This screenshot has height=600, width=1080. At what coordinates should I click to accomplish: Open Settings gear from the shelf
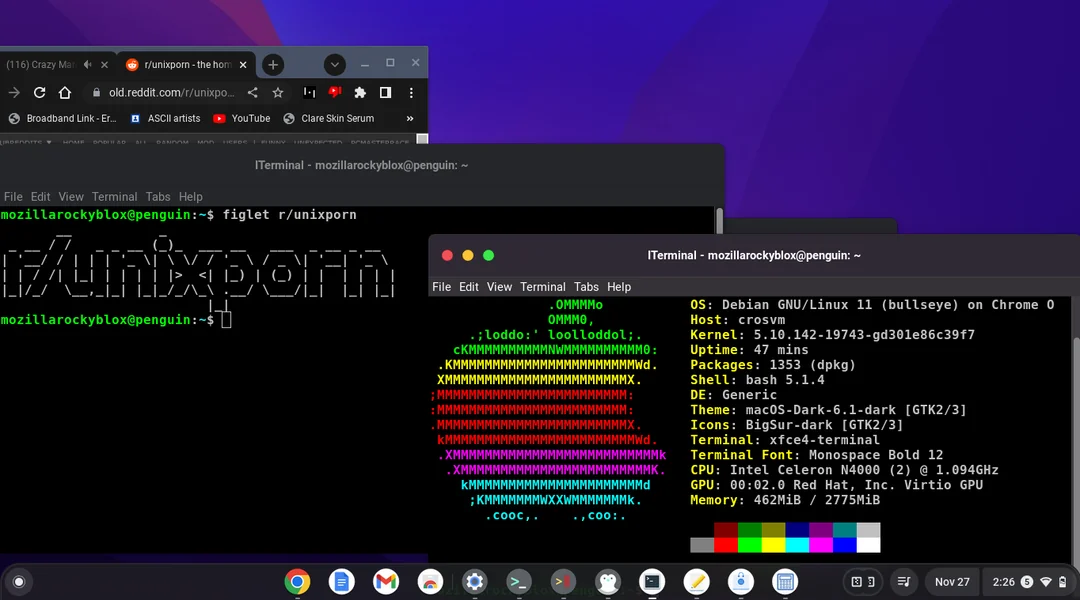[474, 582]
